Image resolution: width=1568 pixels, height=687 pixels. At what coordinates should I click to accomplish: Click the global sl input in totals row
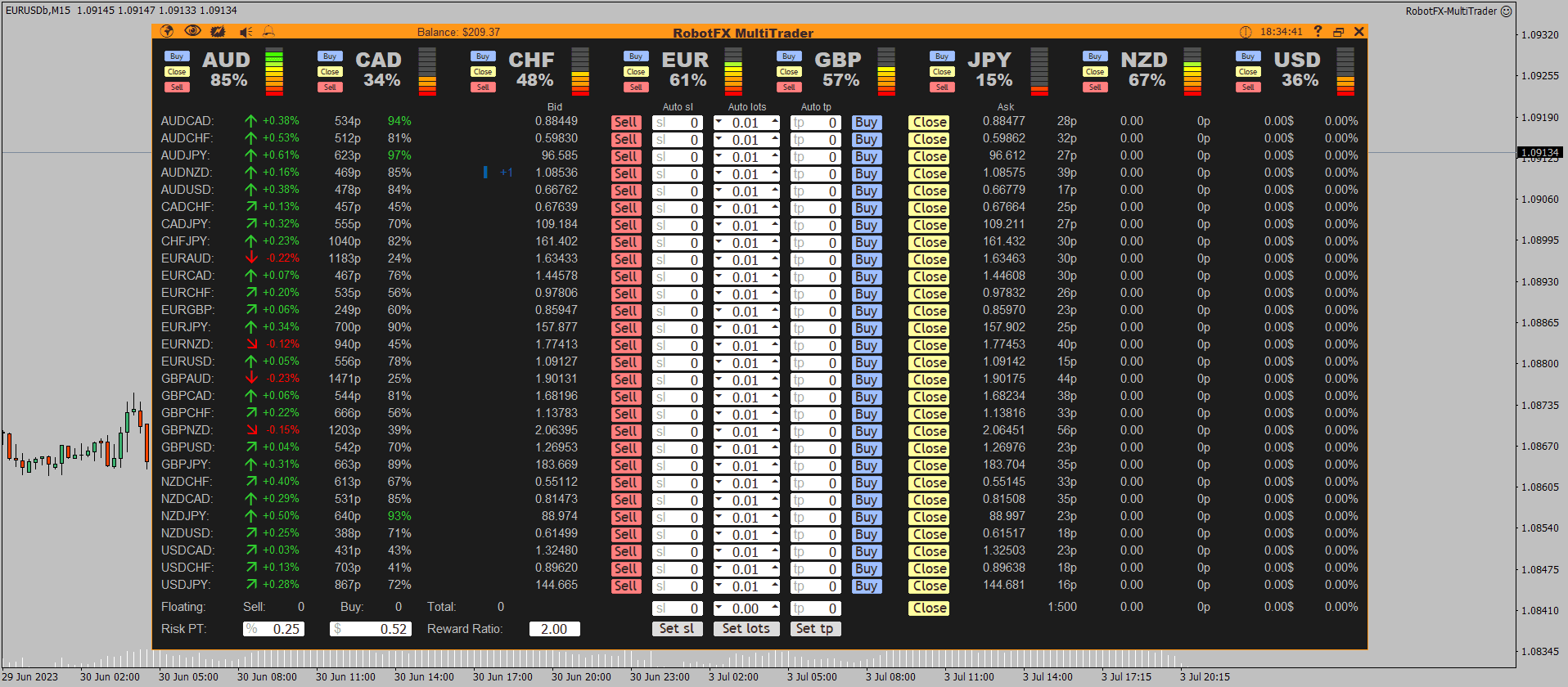click(x=678, y=608)
